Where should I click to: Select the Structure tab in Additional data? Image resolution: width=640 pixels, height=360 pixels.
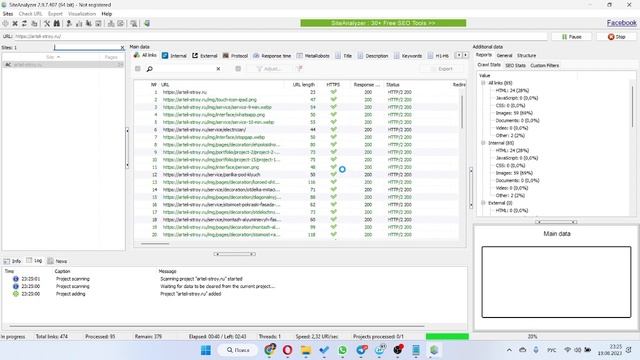pos(527,56)
